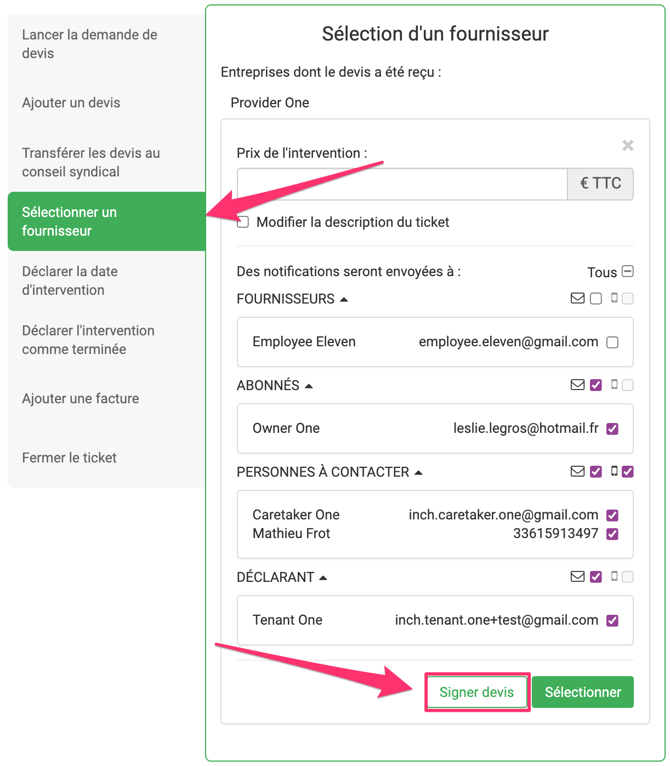Click phone icon in Fournisseurs header
The height and width of the screenshot is (766, 670).
pyautogui.click(x=614, y=299)
